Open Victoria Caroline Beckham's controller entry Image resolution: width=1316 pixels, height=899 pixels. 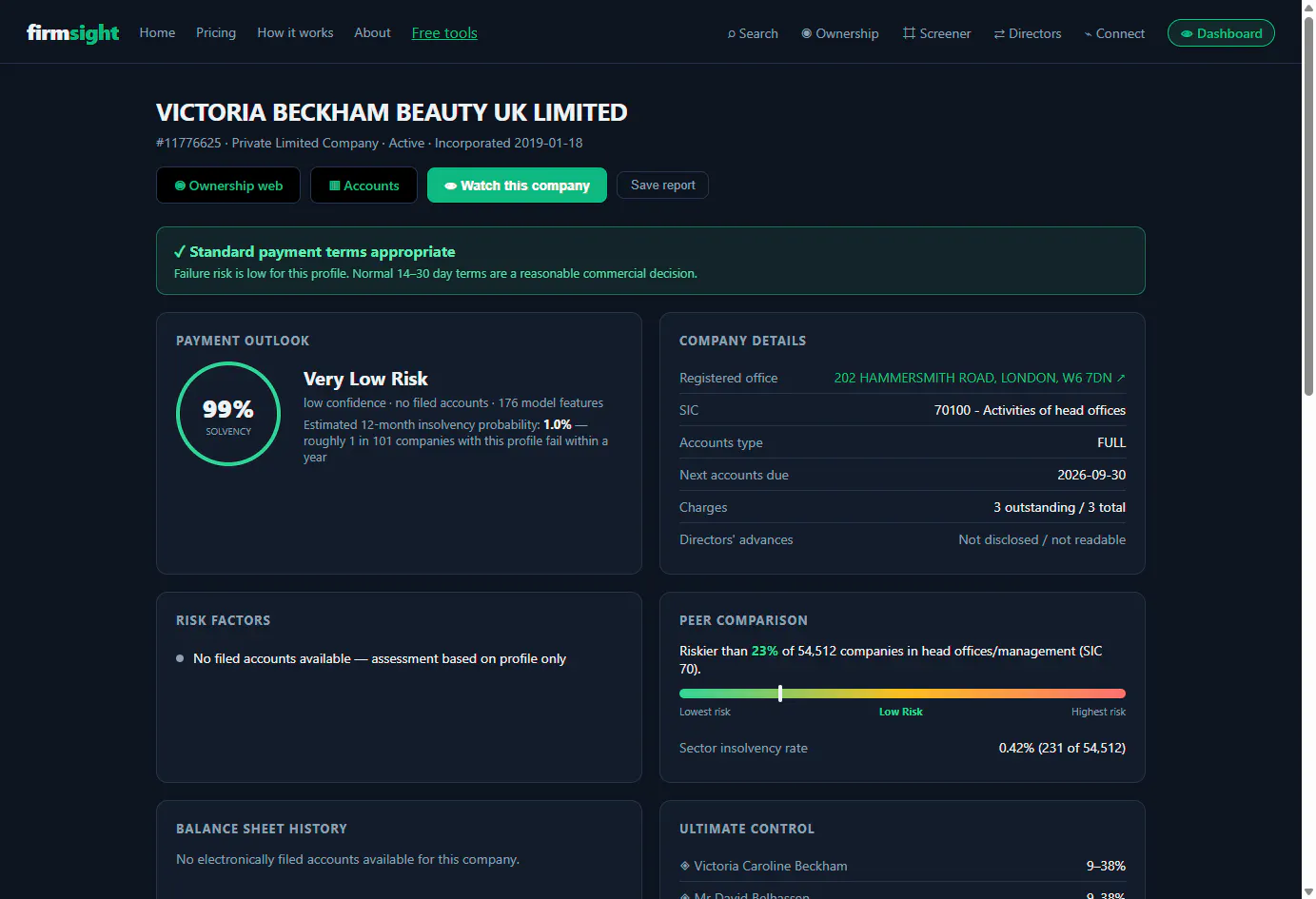[x=769, y=866]
